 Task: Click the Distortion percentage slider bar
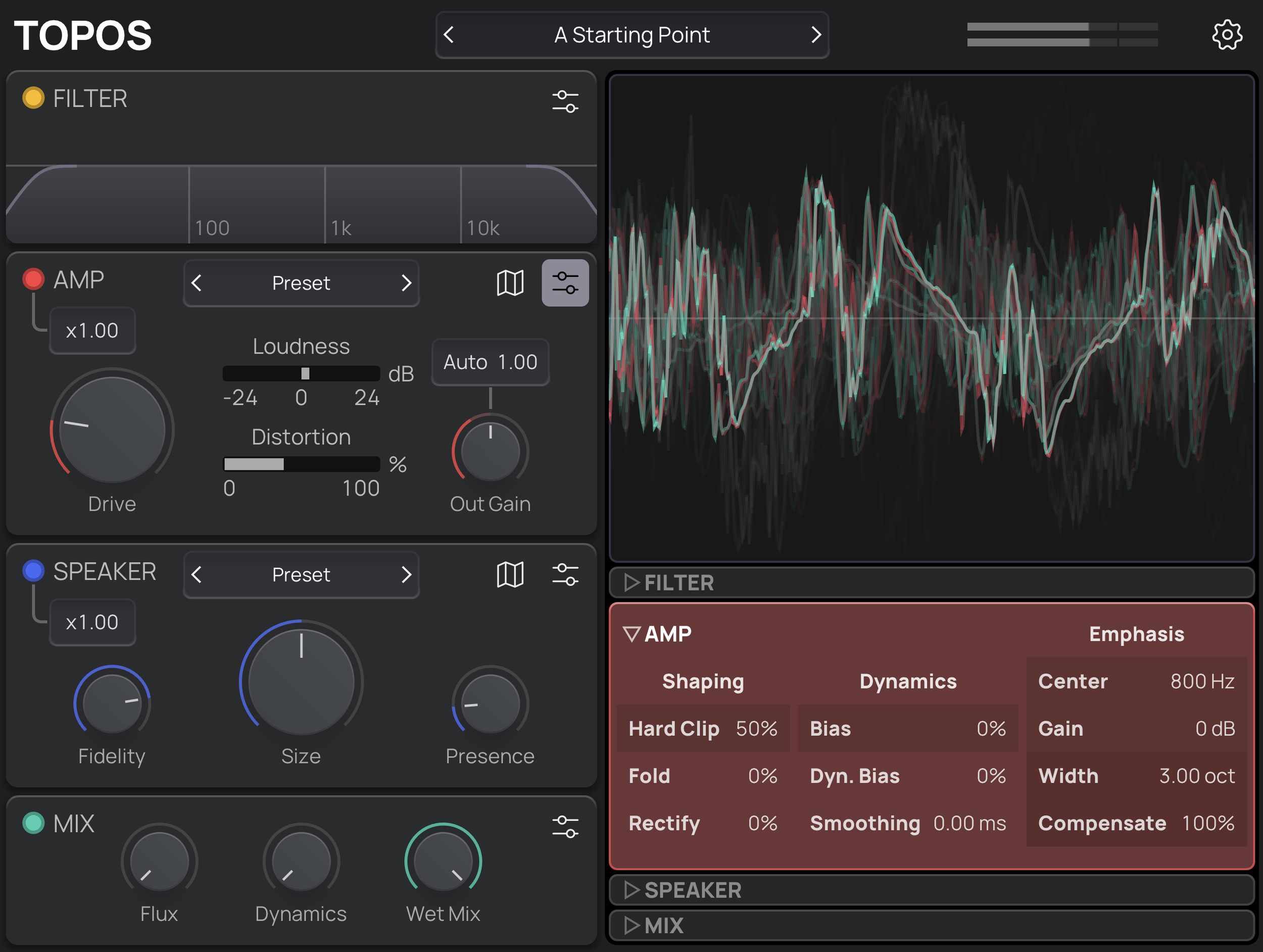point(301,464)
